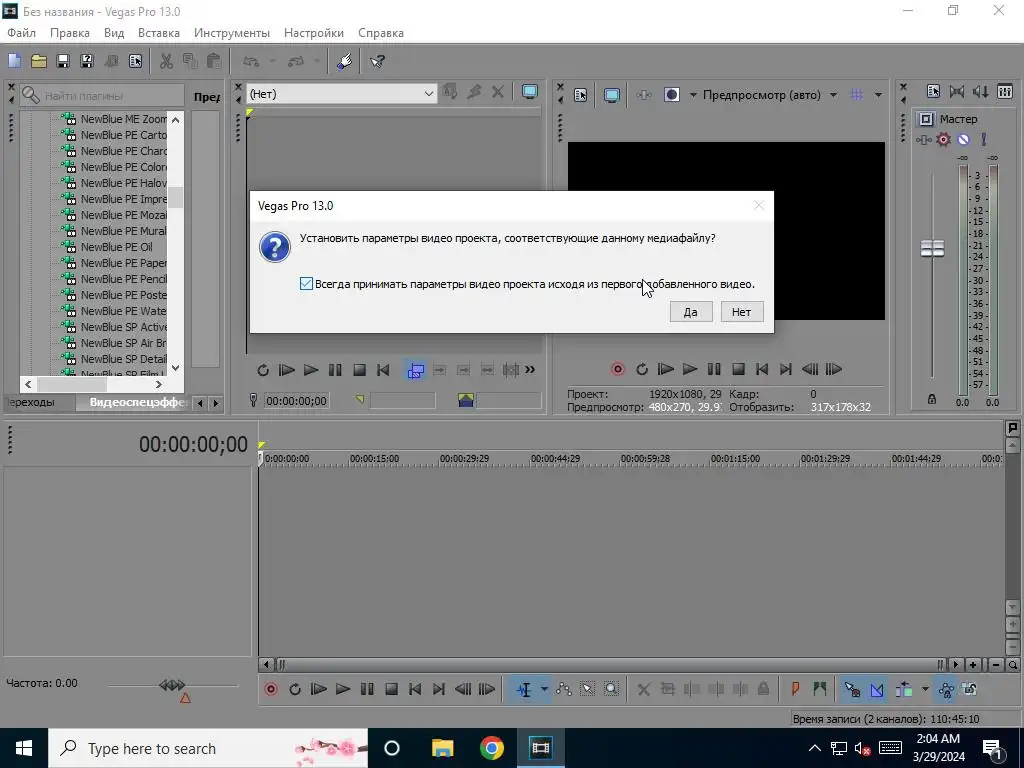Zoom in timeline with plus button
Image resolution: width=1024 pixels, height=768 pixels.
click(x=973, y=665)
